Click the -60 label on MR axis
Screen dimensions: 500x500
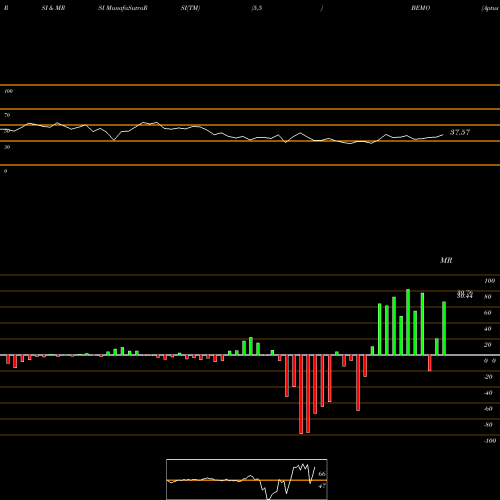[488, 409]
